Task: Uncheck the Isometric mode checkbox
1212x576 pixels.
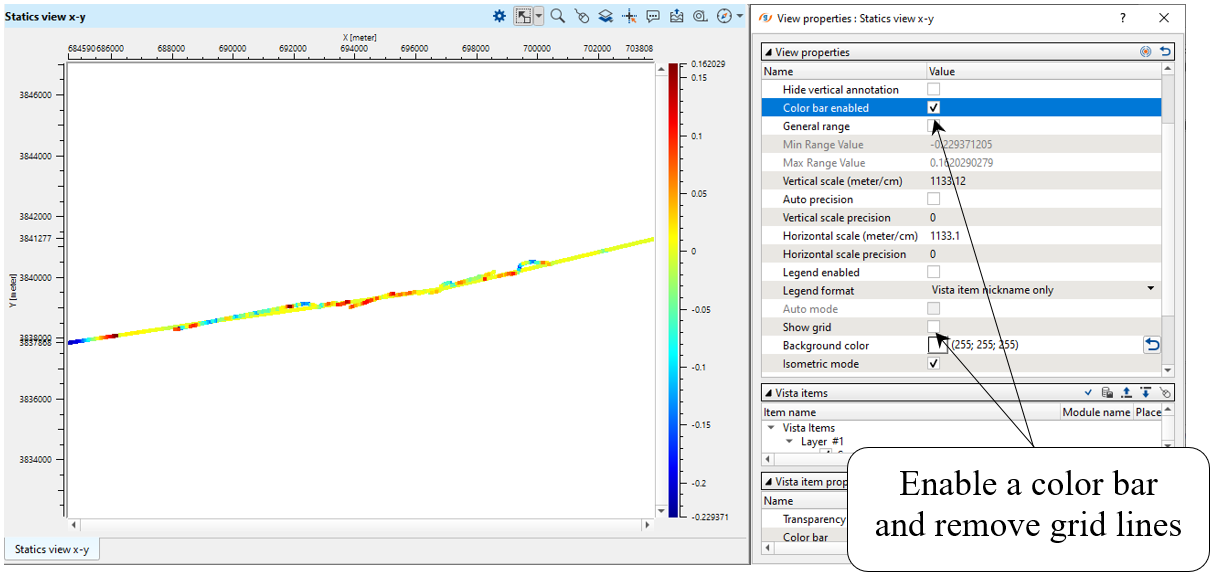Action: pyautogui.click(x=934, y=364)
